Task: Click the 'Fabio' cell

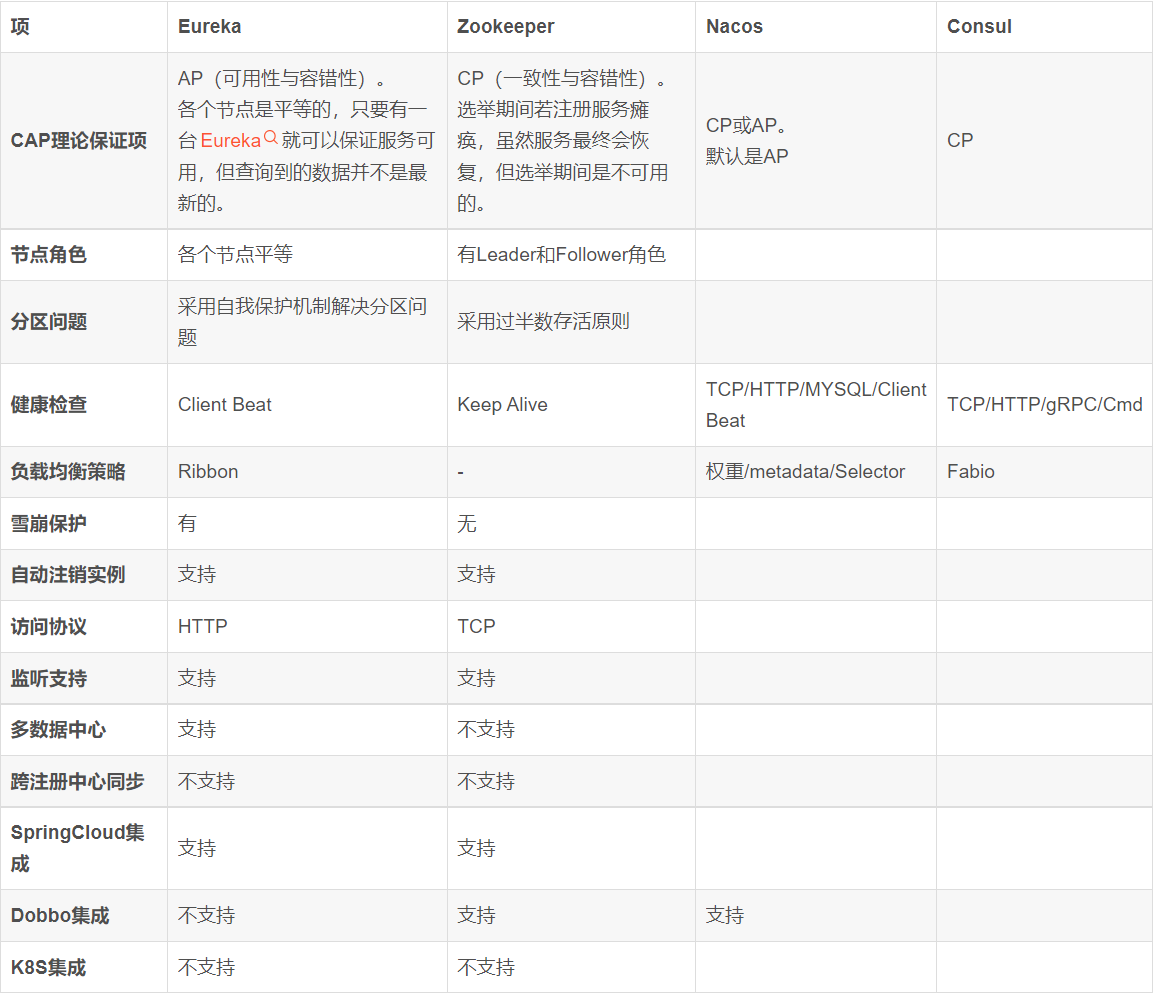Action: (1044, 471)
